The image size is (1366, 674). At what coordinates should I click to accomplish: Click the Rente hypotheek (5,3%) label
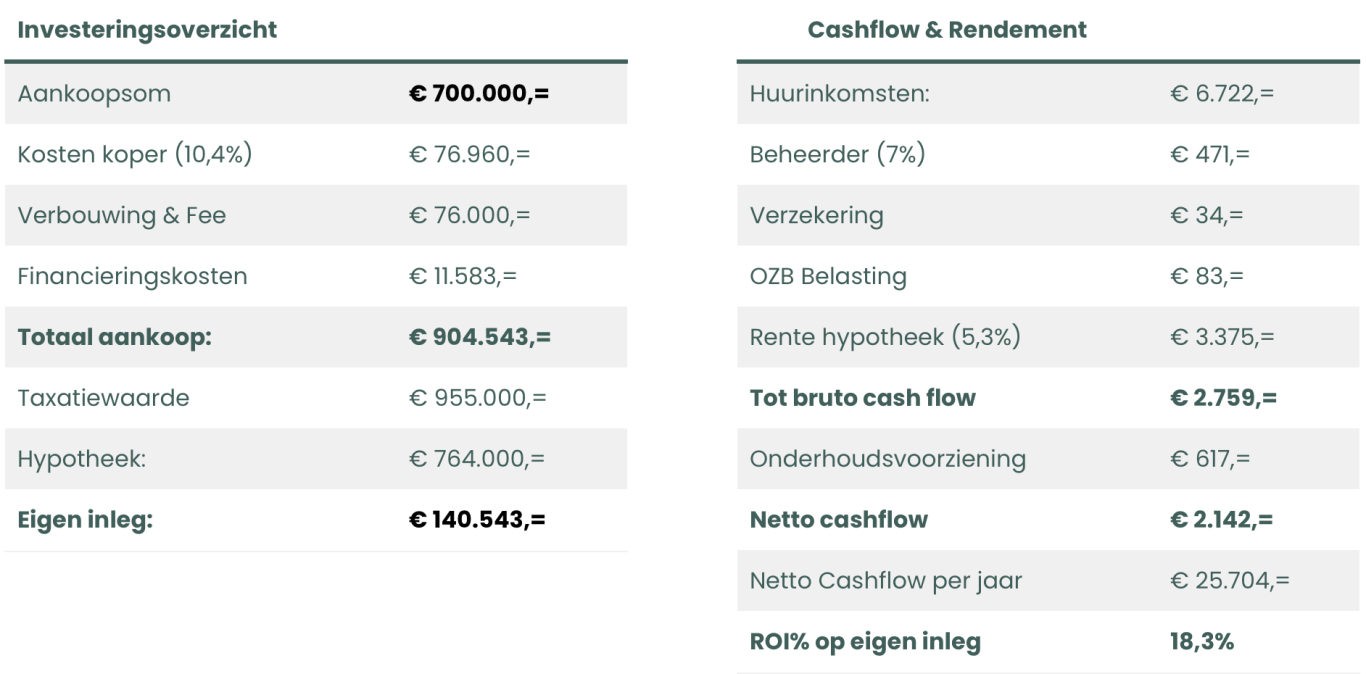885,337
